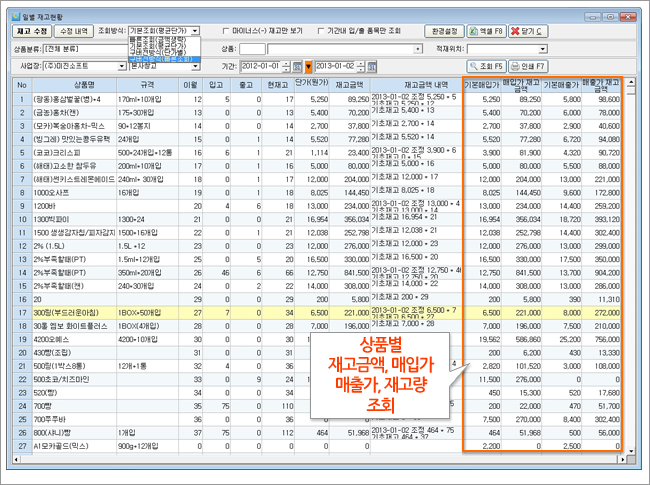Screen dimensions: 650x485
Task: Adjust end date 2013-01-02 spinner
Action: [x=361, y=66]
